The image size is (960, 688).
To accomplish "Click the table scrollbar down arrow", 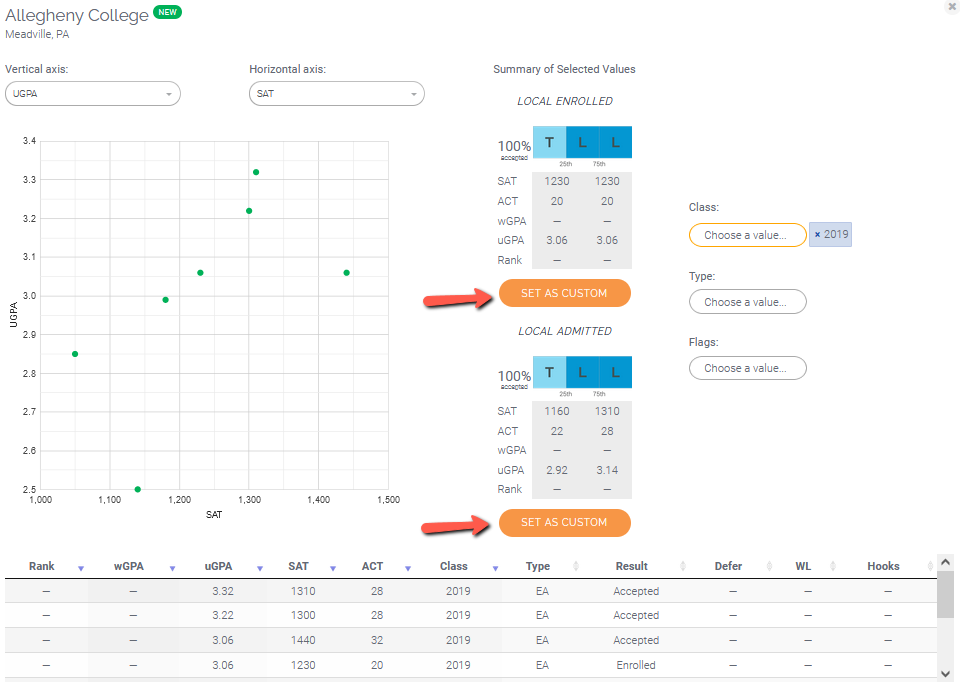I will 945,674.
